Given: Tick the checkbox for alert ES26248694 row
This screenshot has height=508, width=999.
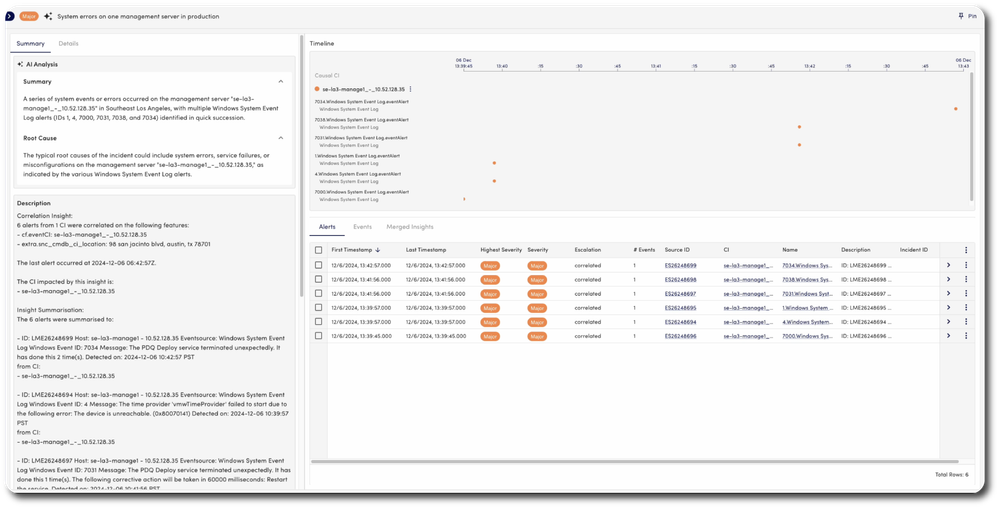Looking at the screenshot, I should (x=319, y=322).
